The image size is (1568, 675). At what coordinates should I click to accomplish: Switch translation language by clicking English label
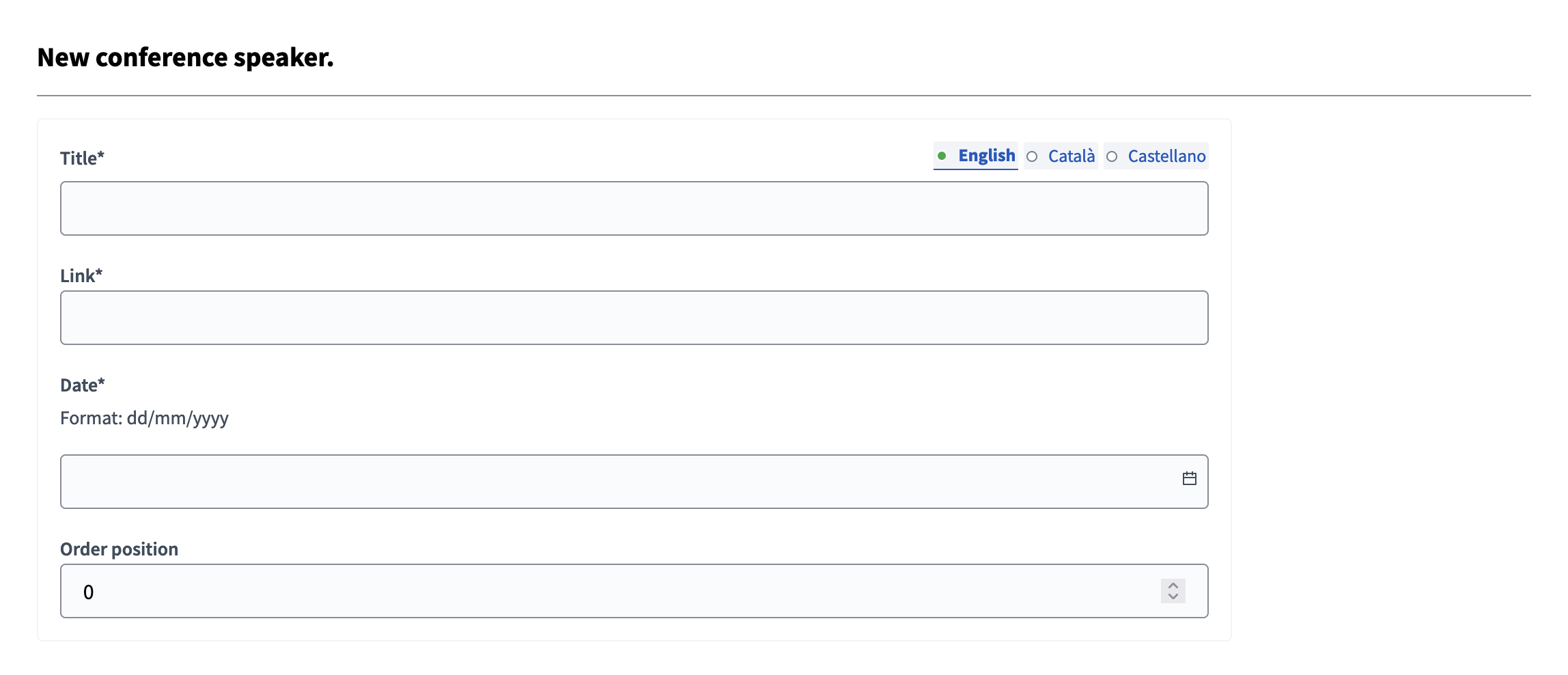pos(985,156)
